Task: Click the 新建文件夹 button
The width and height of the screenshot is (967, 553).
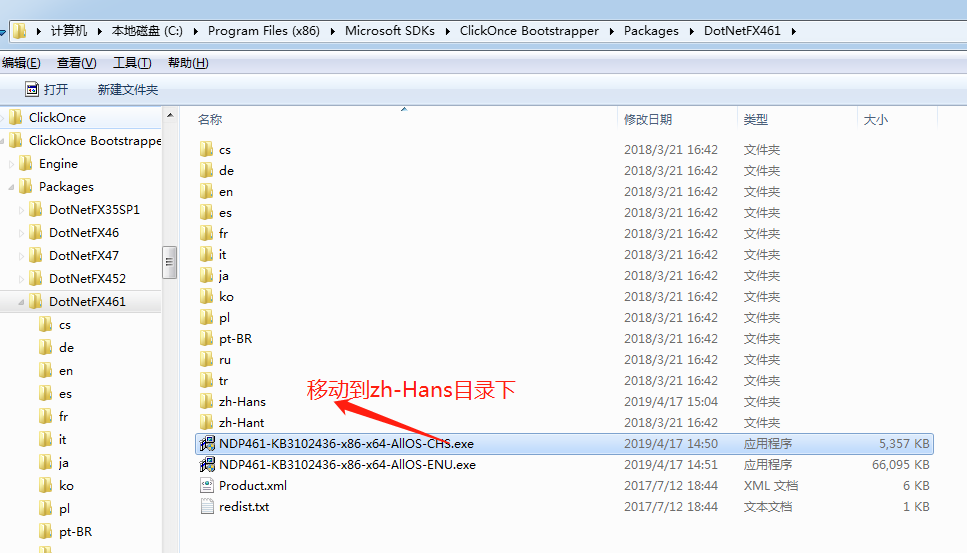Action: 127,90
